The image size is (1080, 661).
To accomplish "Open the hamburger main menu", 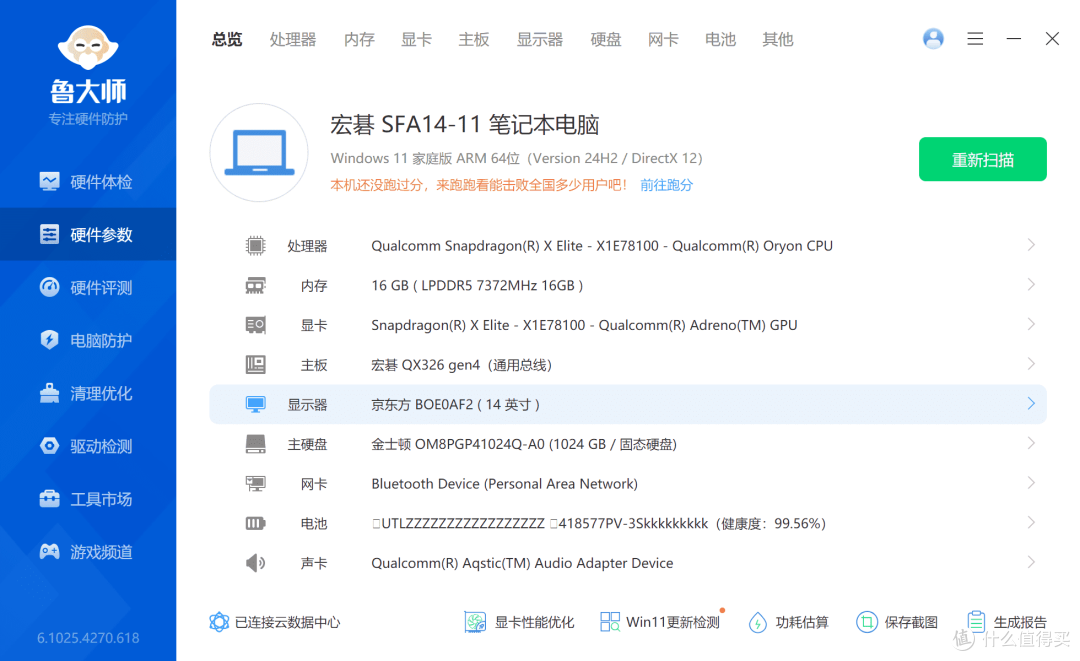I will [975, 39].
